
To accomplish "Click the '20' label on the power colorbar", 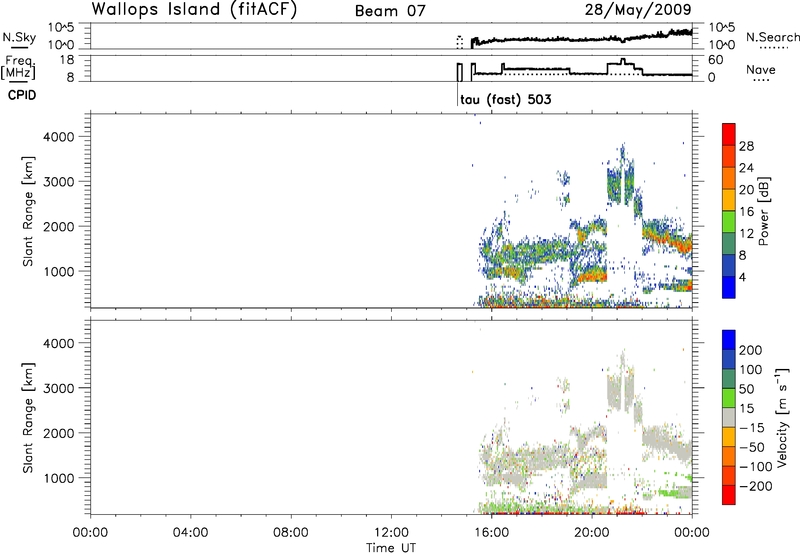I will tap(746, 190).
